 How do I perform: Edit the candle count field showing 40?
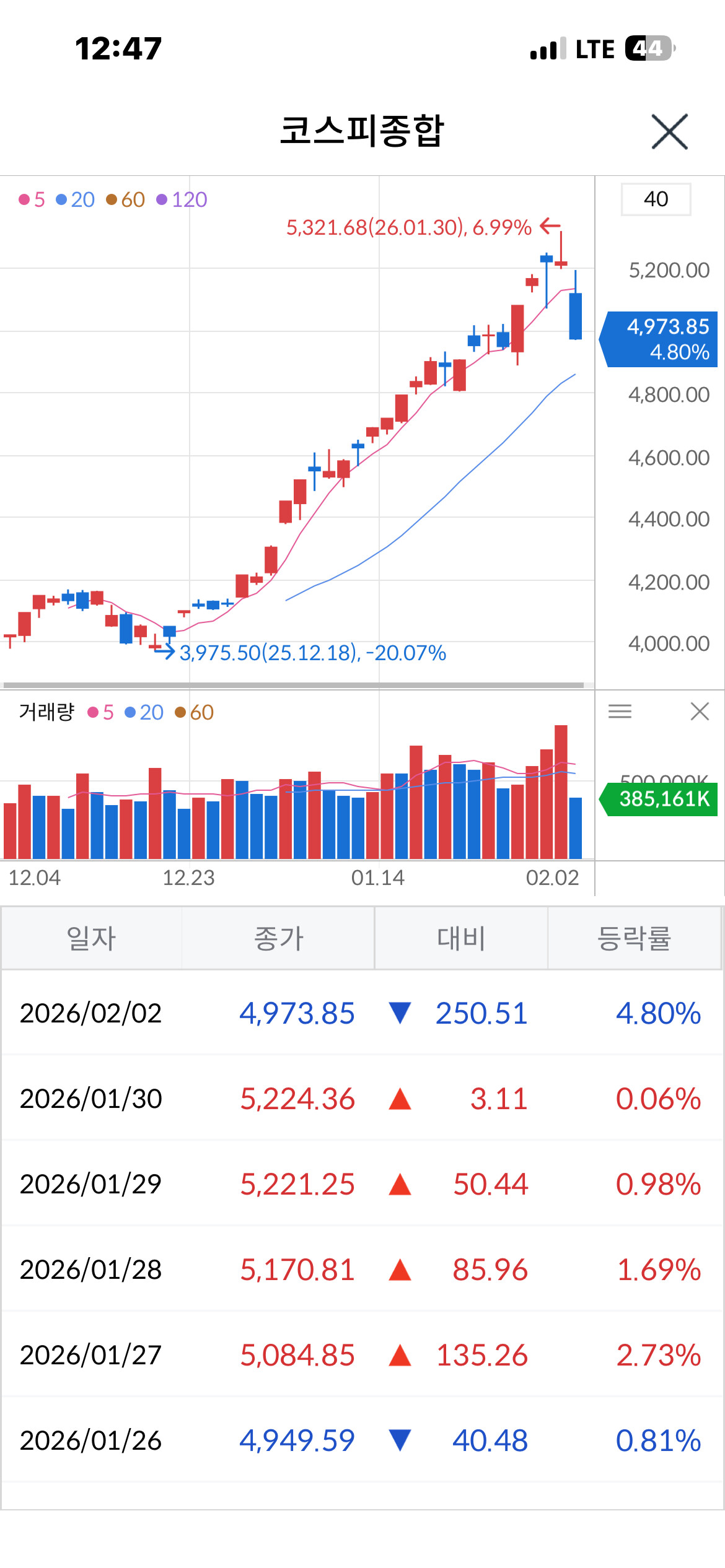point(656,199)
